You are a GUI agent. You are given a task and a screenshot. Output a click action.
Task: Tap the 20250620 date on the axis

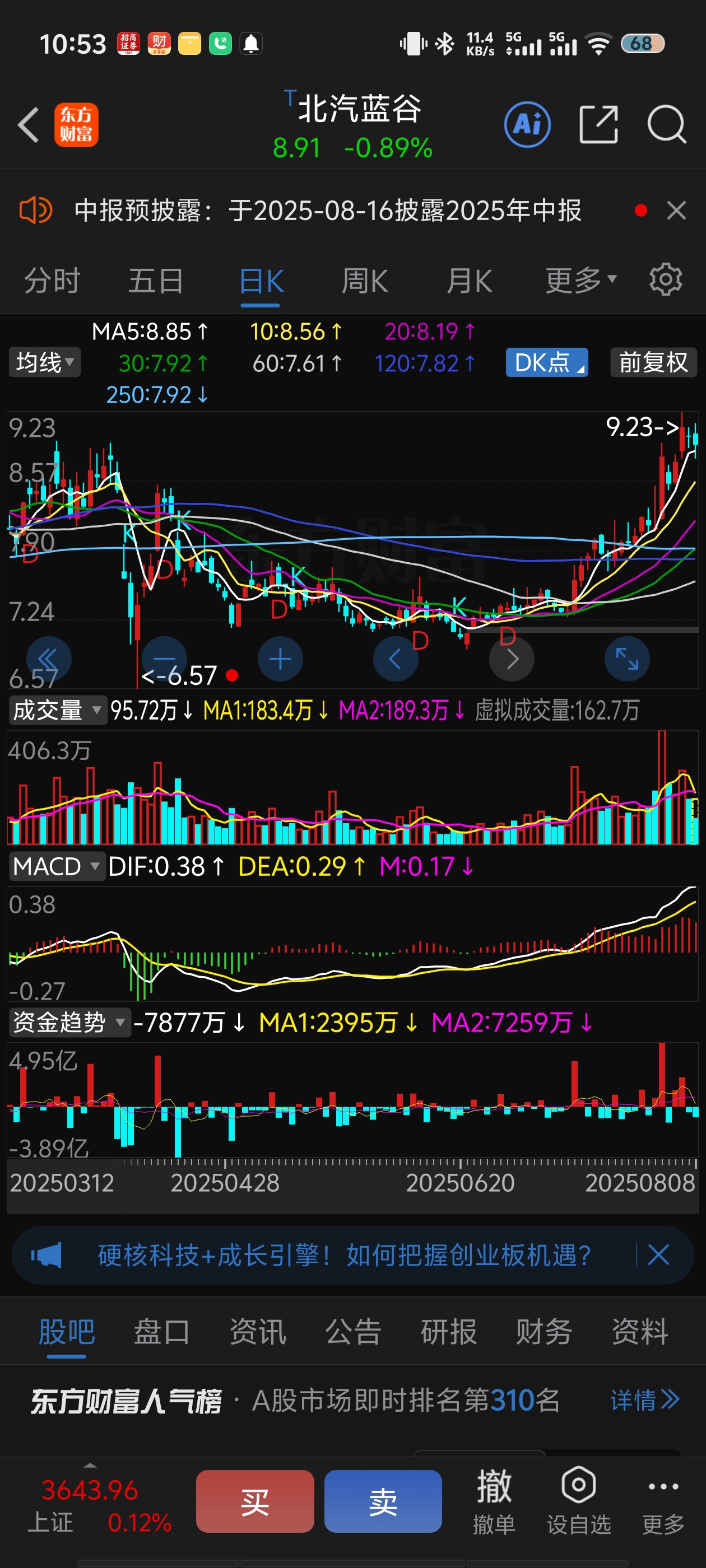pyautogui.click(x=460, y=1183)
